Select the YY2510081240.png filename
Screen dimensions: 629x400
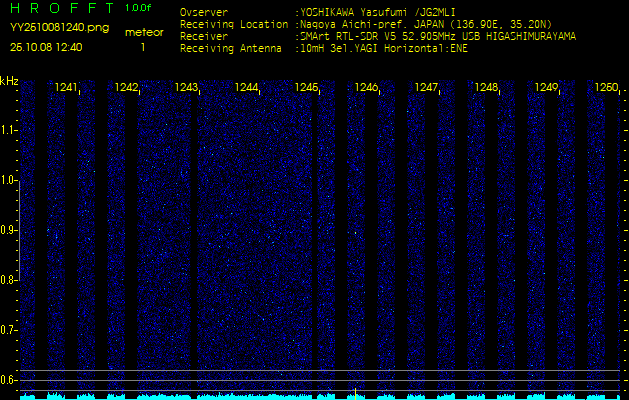59,28
